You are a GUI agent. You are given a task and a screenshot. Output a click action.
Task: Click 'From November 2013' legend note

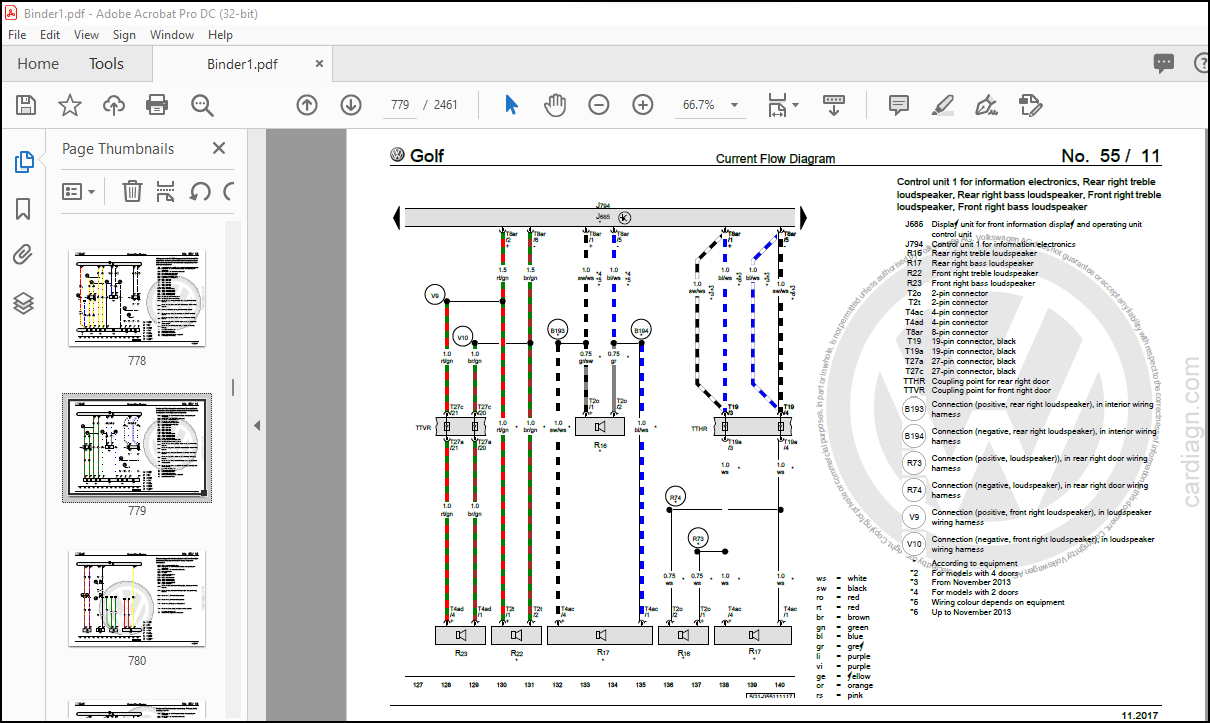pyautogui.click(x=970, y=582)
